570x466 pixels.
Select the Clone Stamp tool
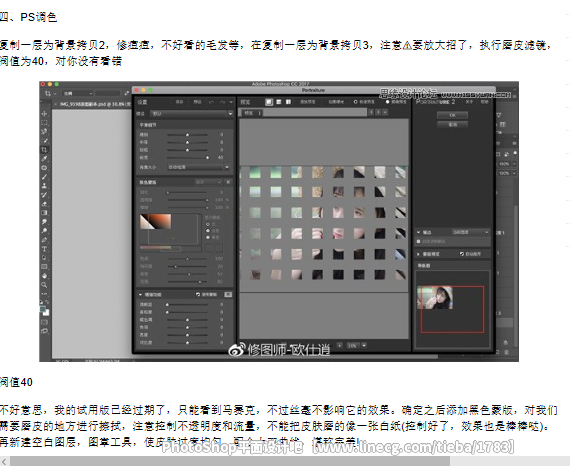[44, 186]
